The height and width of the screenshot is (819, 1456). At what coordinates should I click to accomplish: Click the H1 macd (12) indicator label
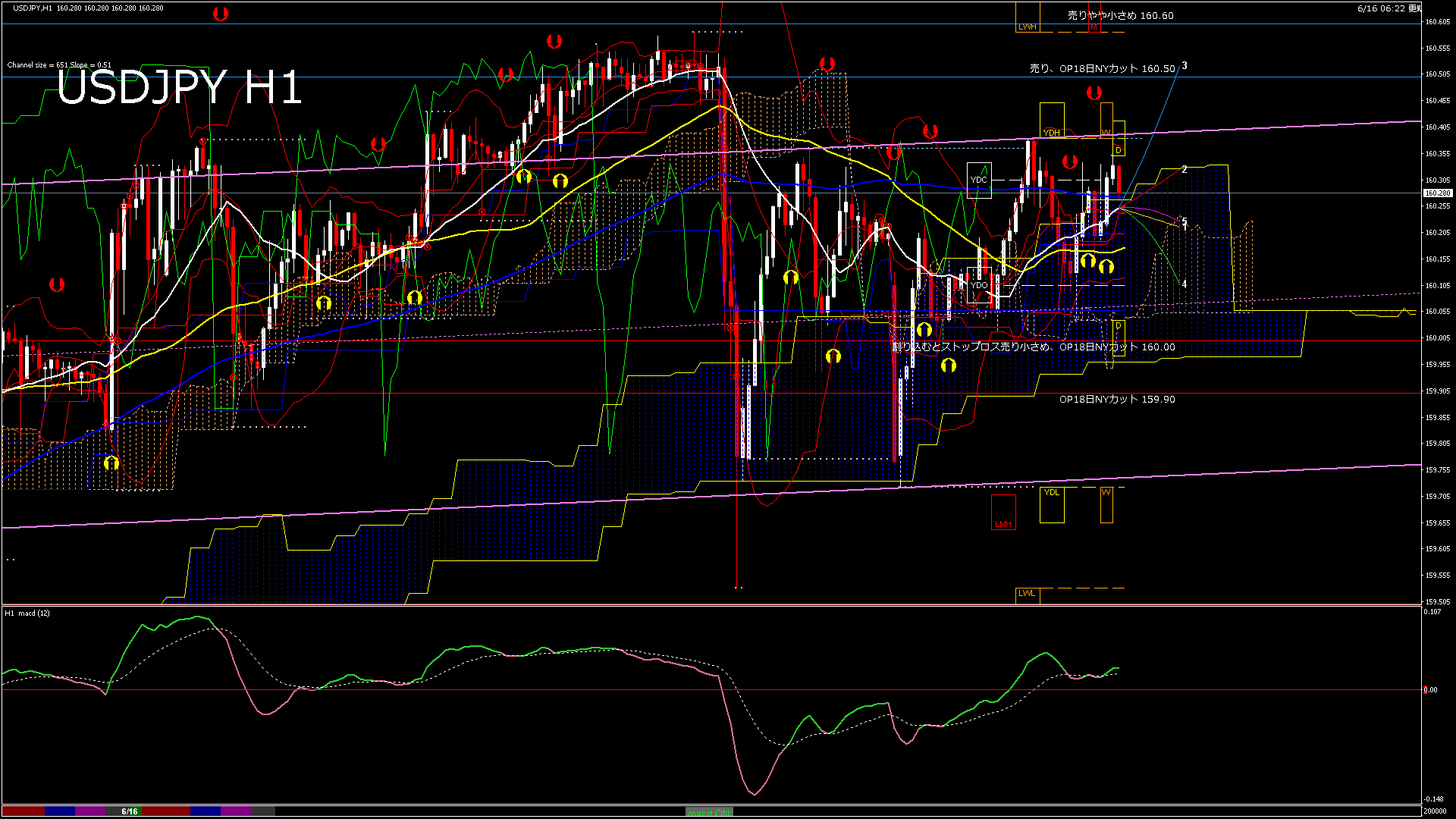click(28, 613)
